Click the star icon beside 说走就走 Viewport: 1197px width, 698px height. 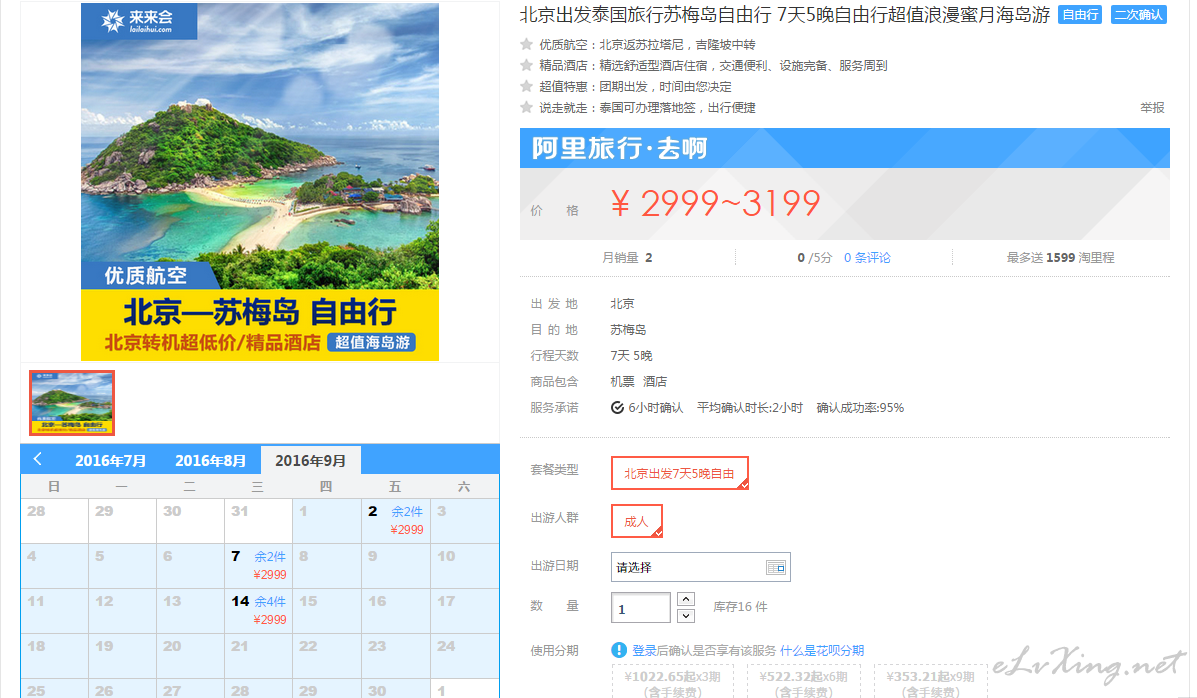[x=526, y=107]
